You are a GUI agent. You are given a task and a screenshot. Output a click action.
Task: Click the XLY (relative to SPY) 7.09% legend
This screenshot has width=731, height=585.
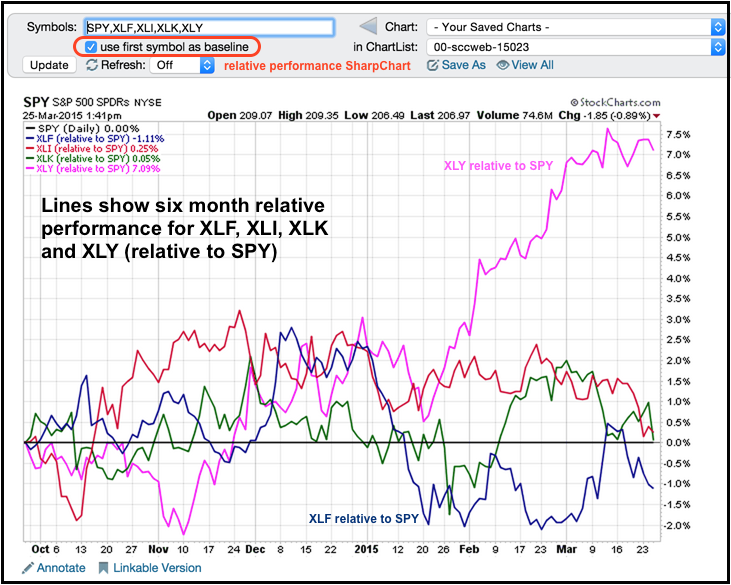click(x=93, y=169)
